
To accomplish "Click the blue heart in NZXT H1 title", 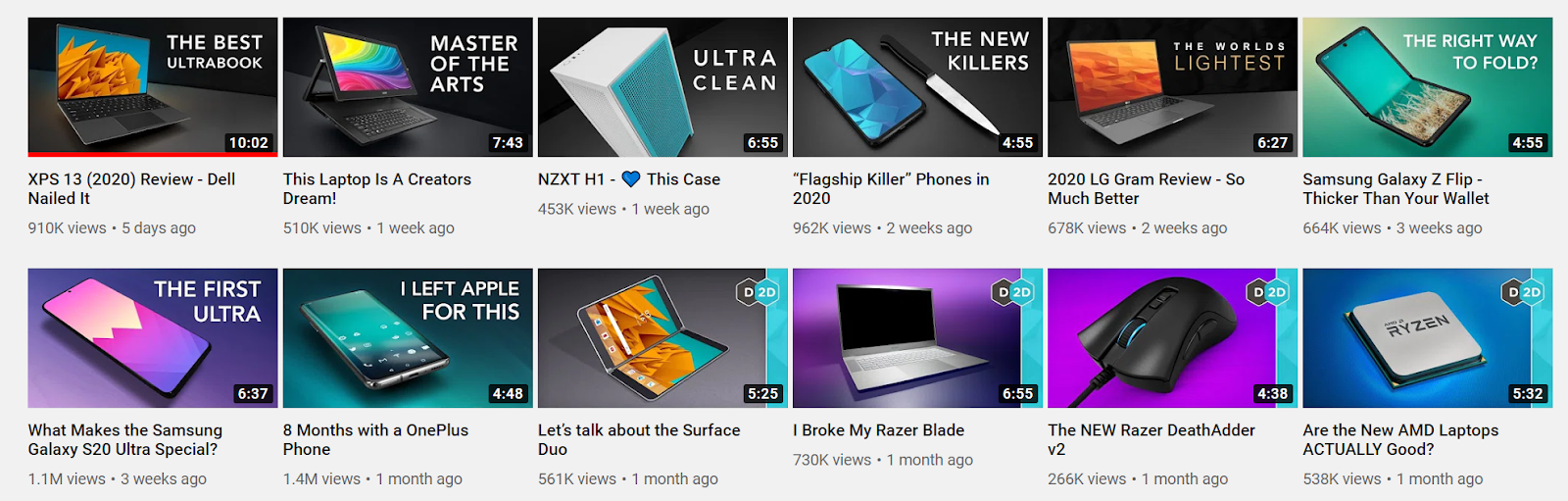I will coord(631,179).
